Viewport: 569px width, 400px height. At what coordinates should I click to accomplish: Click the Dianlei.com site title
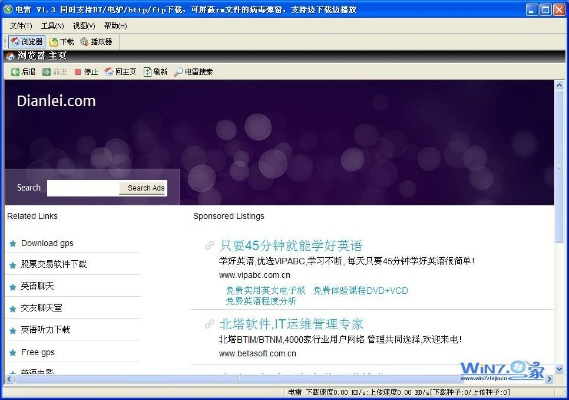tap(56, 101)
